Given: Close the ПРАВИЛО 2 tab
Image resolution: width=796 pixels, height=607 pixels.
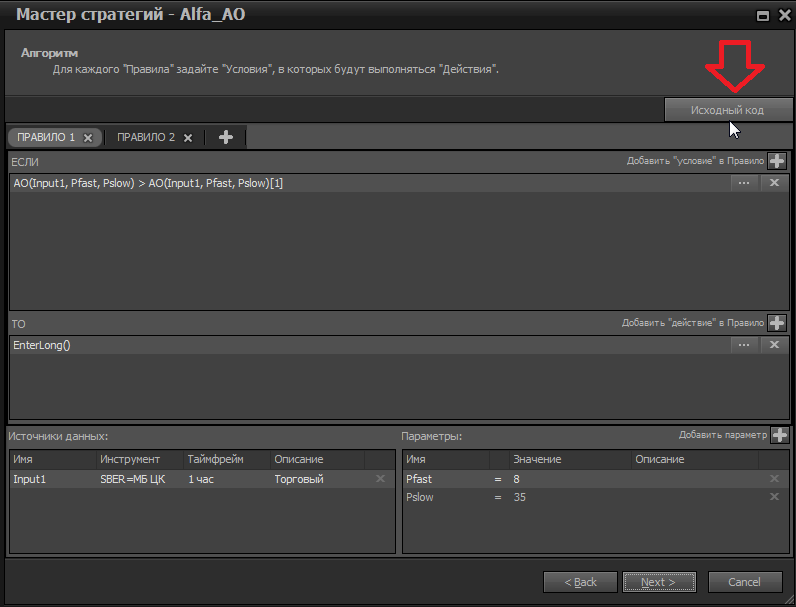Looking at the screenshot, I should (187, 138).
